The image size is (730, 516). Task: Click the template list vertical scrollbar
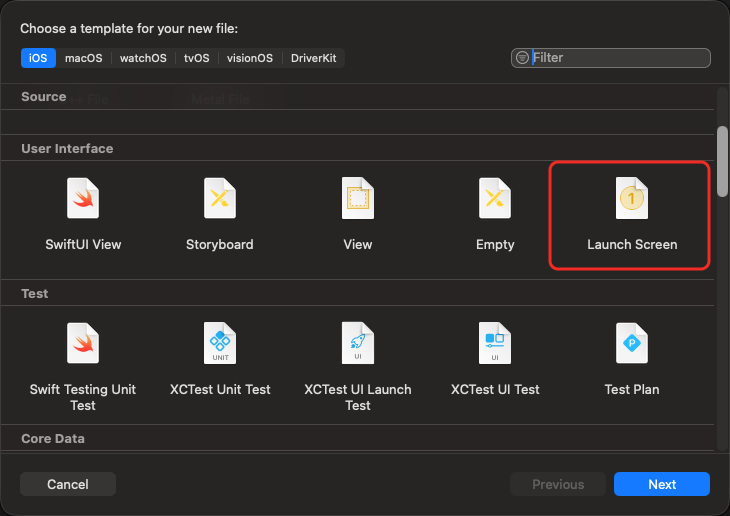[722, 161]
